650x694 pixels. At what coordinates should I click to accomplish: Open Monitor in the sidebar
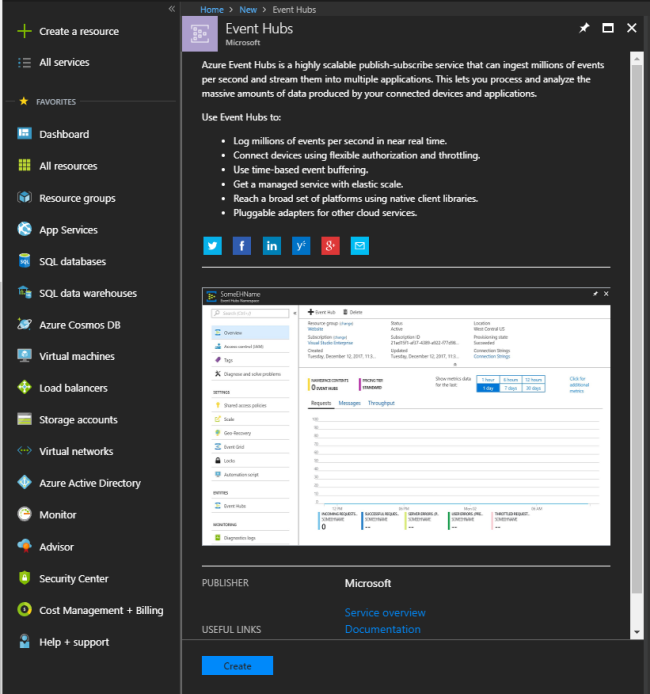46,515
